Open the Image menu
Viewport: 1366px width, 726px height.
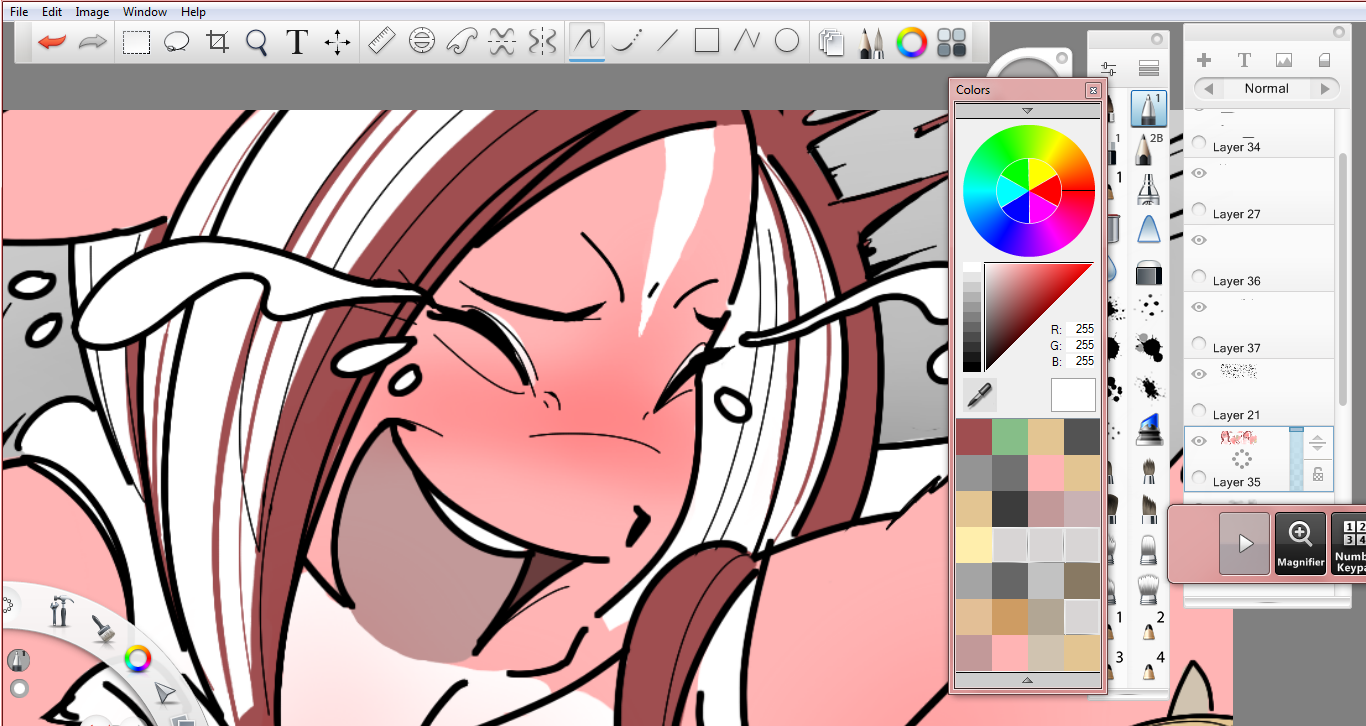(93, 12)
